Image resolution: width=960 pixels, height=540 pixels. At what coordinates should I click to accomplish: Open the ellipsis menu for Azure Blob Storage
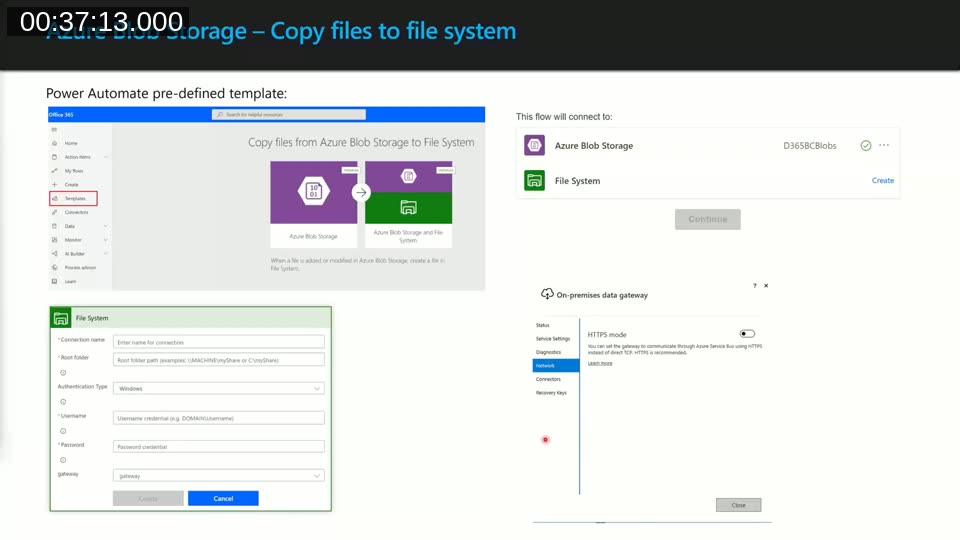(x=884, y=145)
